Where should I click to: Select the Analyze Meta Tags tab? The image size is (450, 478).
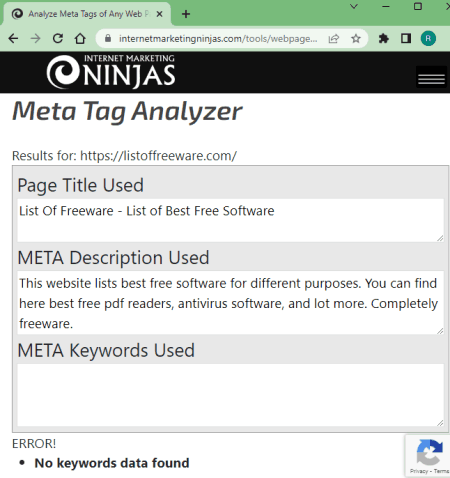click(87, 14)
